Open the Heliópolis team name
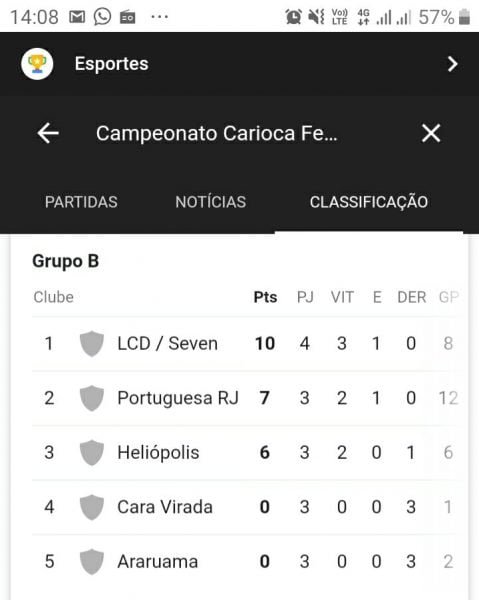 coord(158,453)
